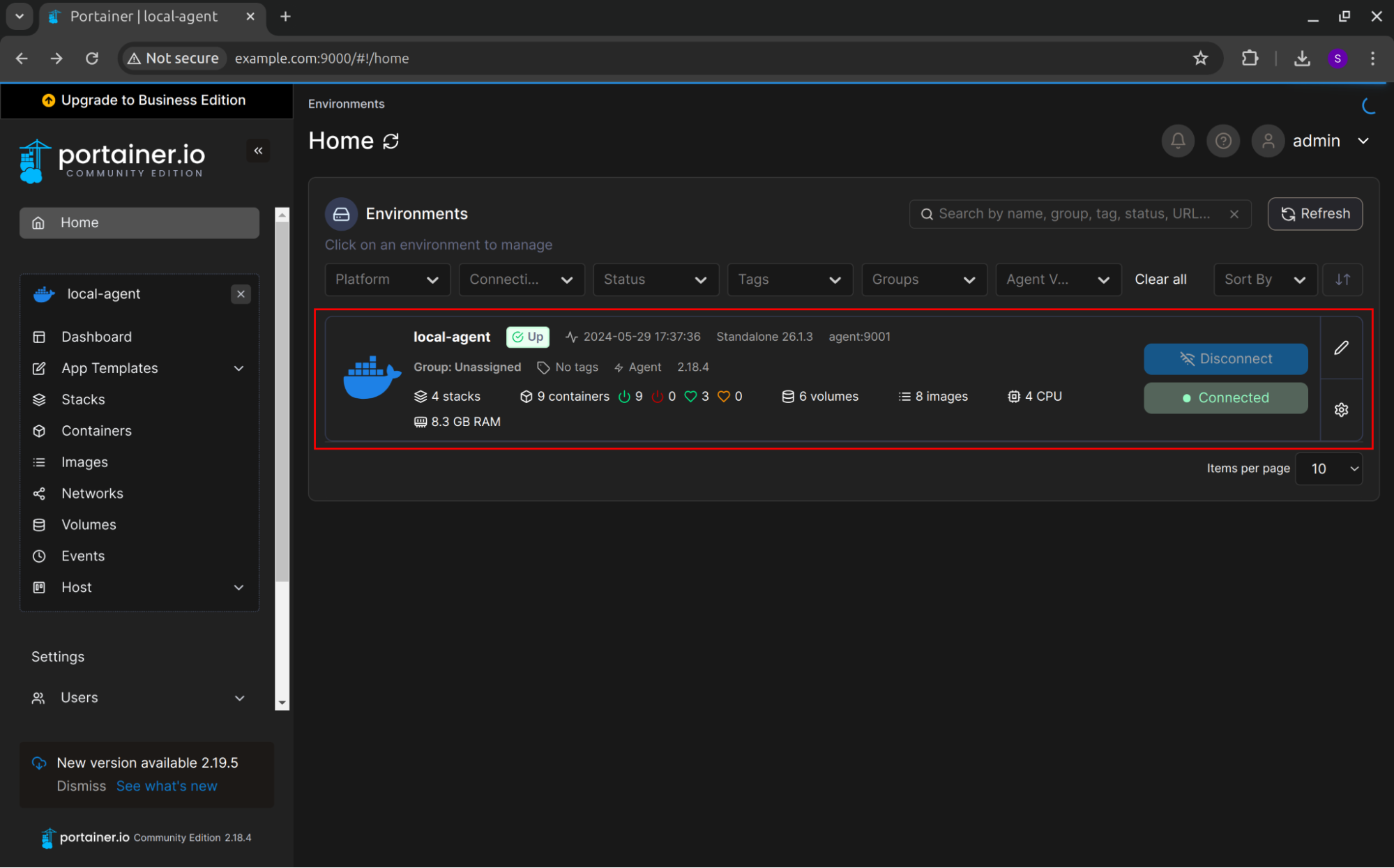Screen dimensions: 1394x868
Task: Reload the browser page
Action: point(92,59)
